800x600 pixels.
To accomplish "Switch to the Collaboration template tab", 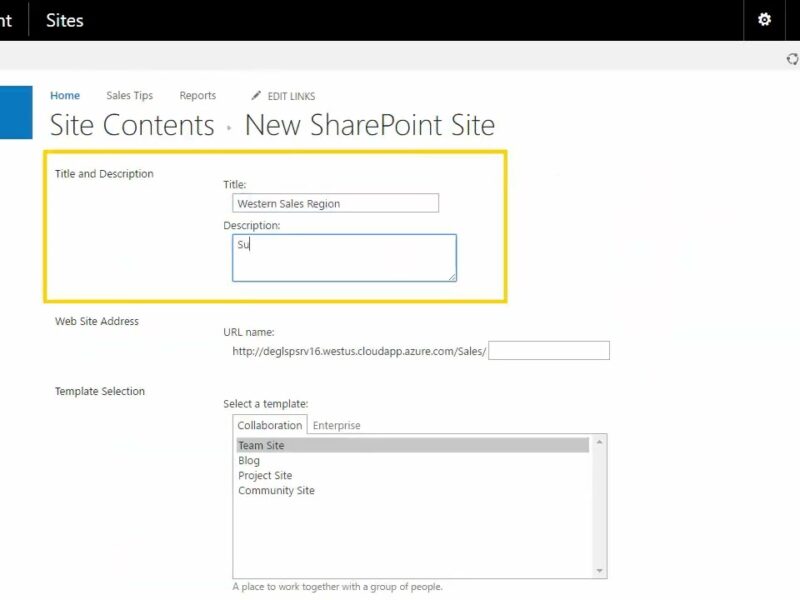I will [x=269, y=425].
